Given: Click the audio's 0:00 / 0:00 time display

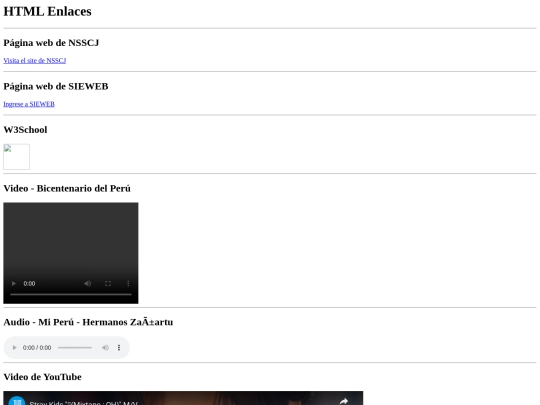Looking at the screenshot, I should (x=37, y=347).
